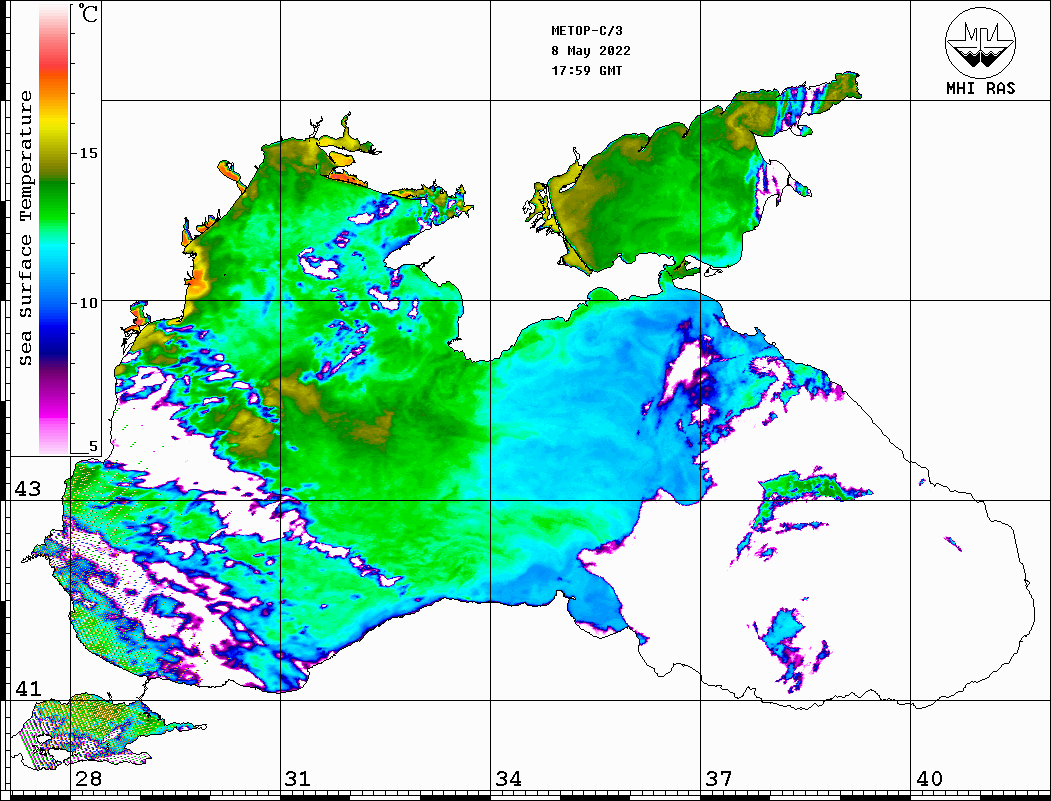Click the longitude label '28'
The width and height of the screenshot is (1051, 801).
tap(88, 779)
